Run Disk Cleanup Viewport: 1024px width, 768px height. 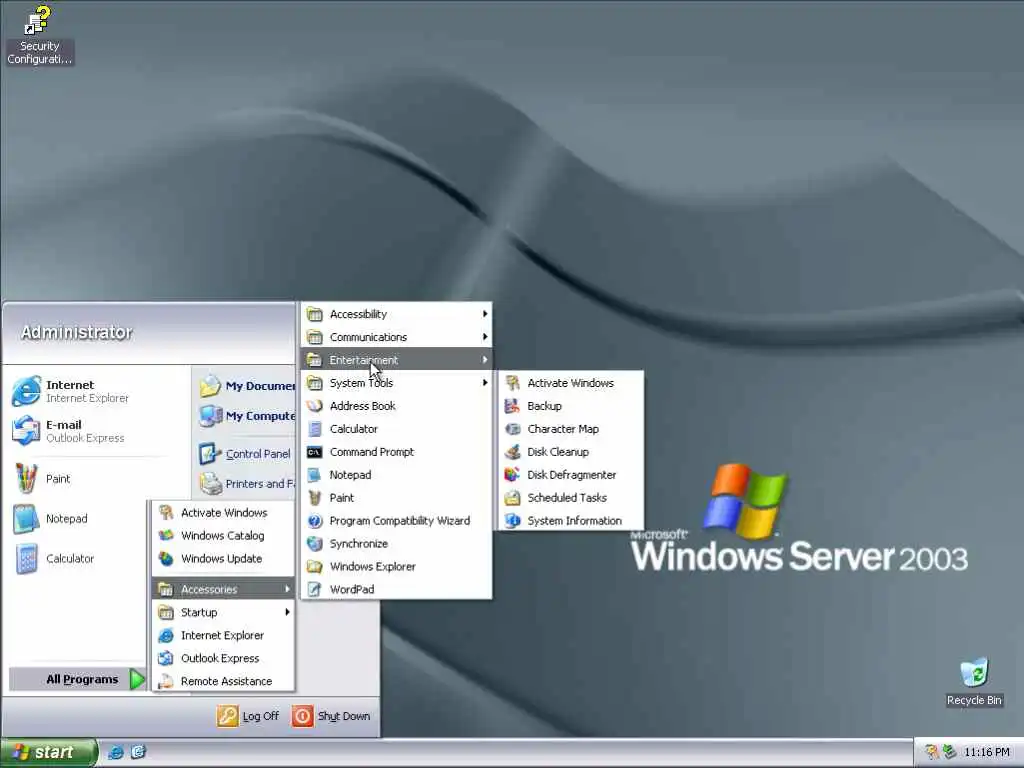(571, 451)
